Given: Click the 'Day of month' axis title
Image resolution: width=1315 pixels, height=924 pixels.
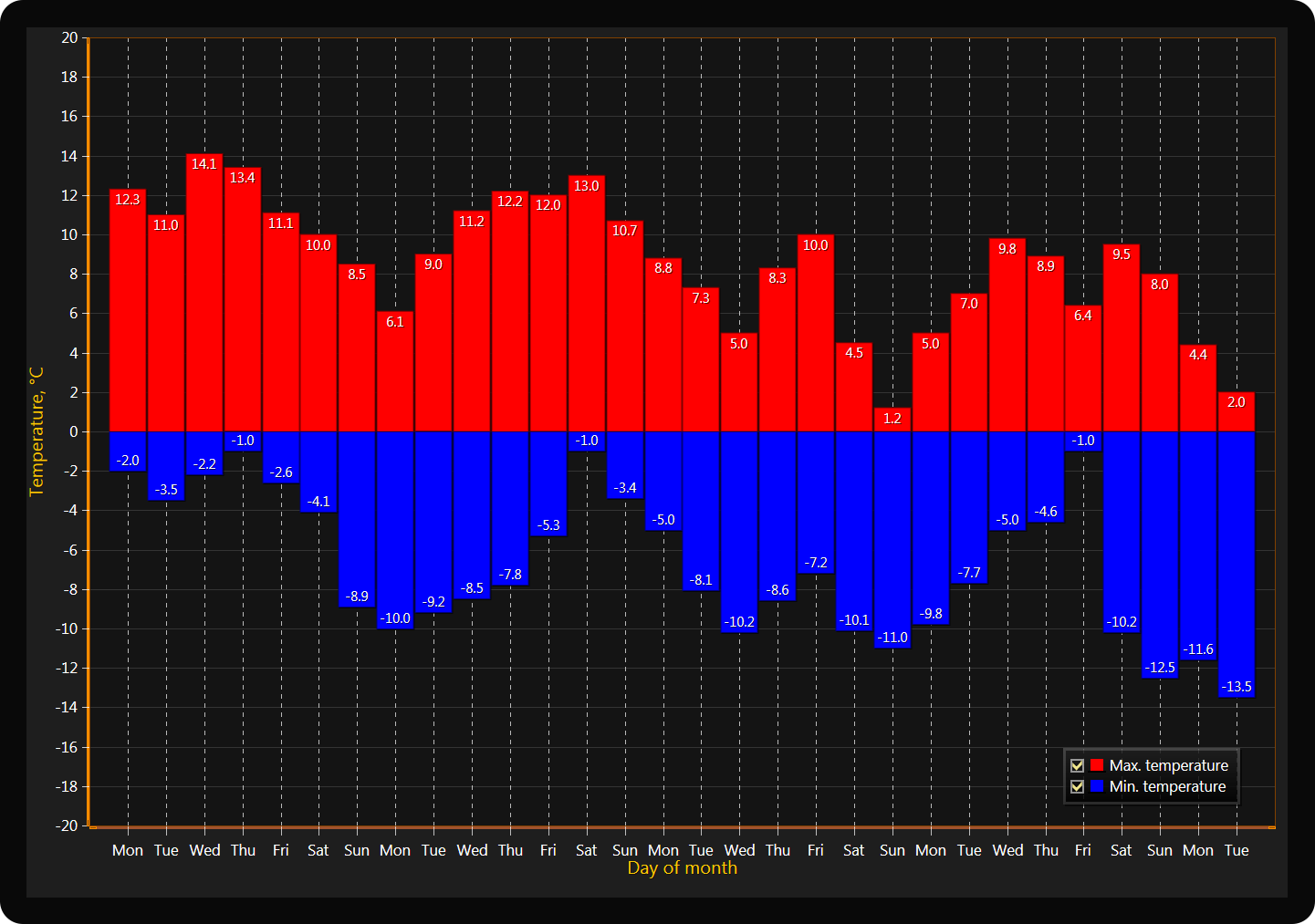Looking at the screenshot, I should tap(682, 868).
